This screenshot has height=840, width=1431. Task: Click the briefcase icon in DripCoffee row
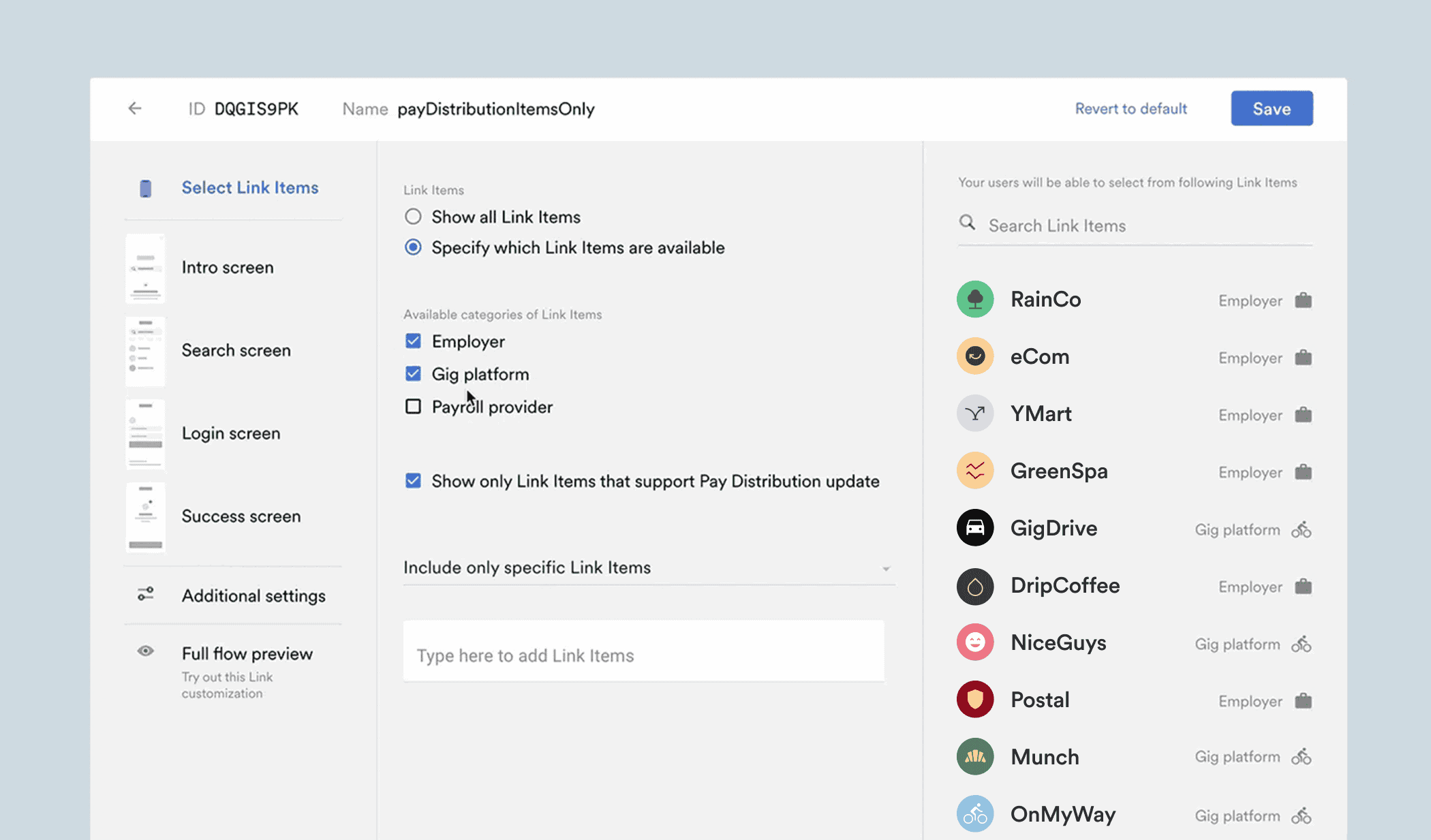1303,587
